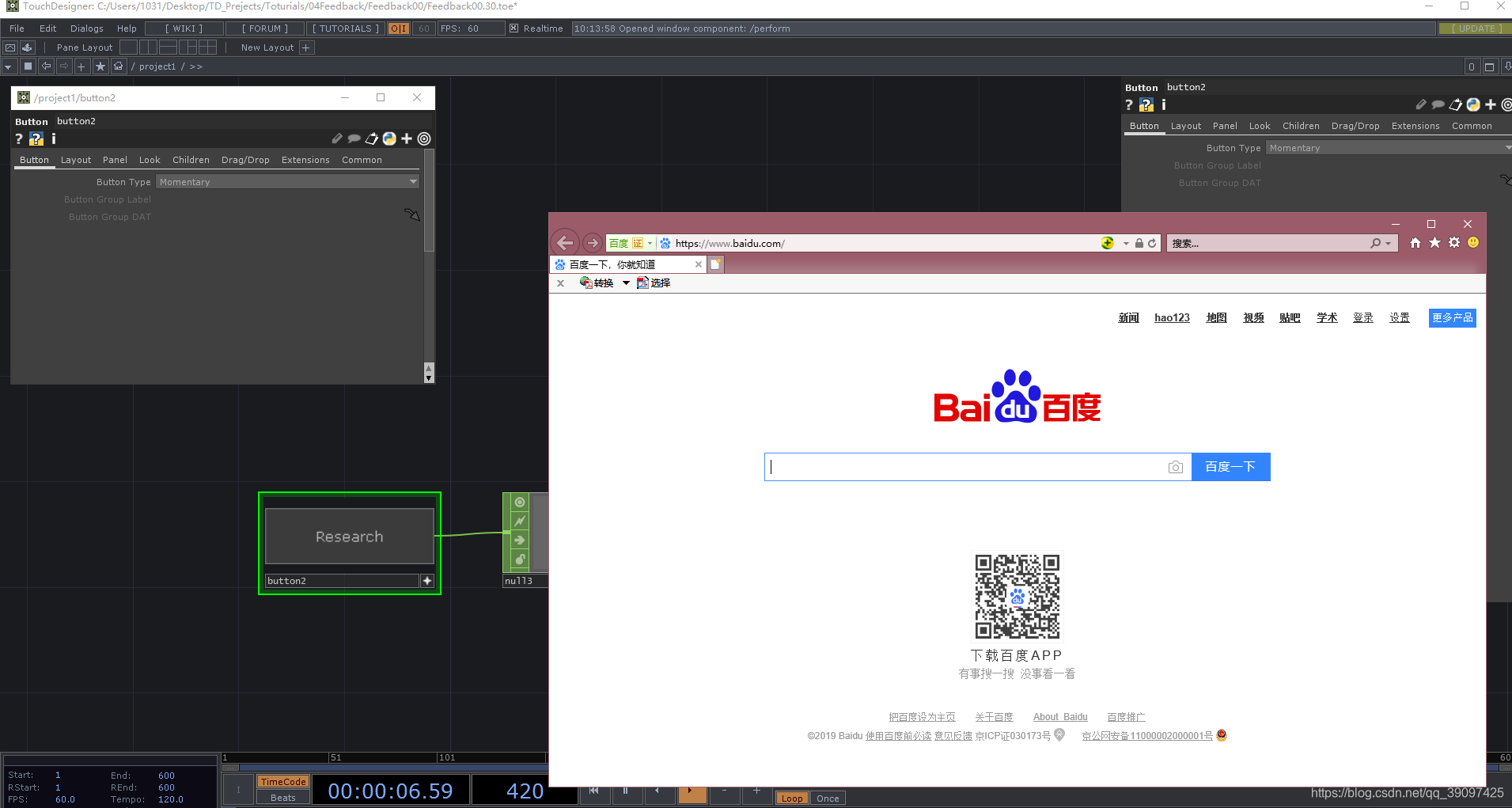The height and width of the screenshot is (808, 1512).
Task: Click the home icon in the path bar
Action: [x=118, y=66]
